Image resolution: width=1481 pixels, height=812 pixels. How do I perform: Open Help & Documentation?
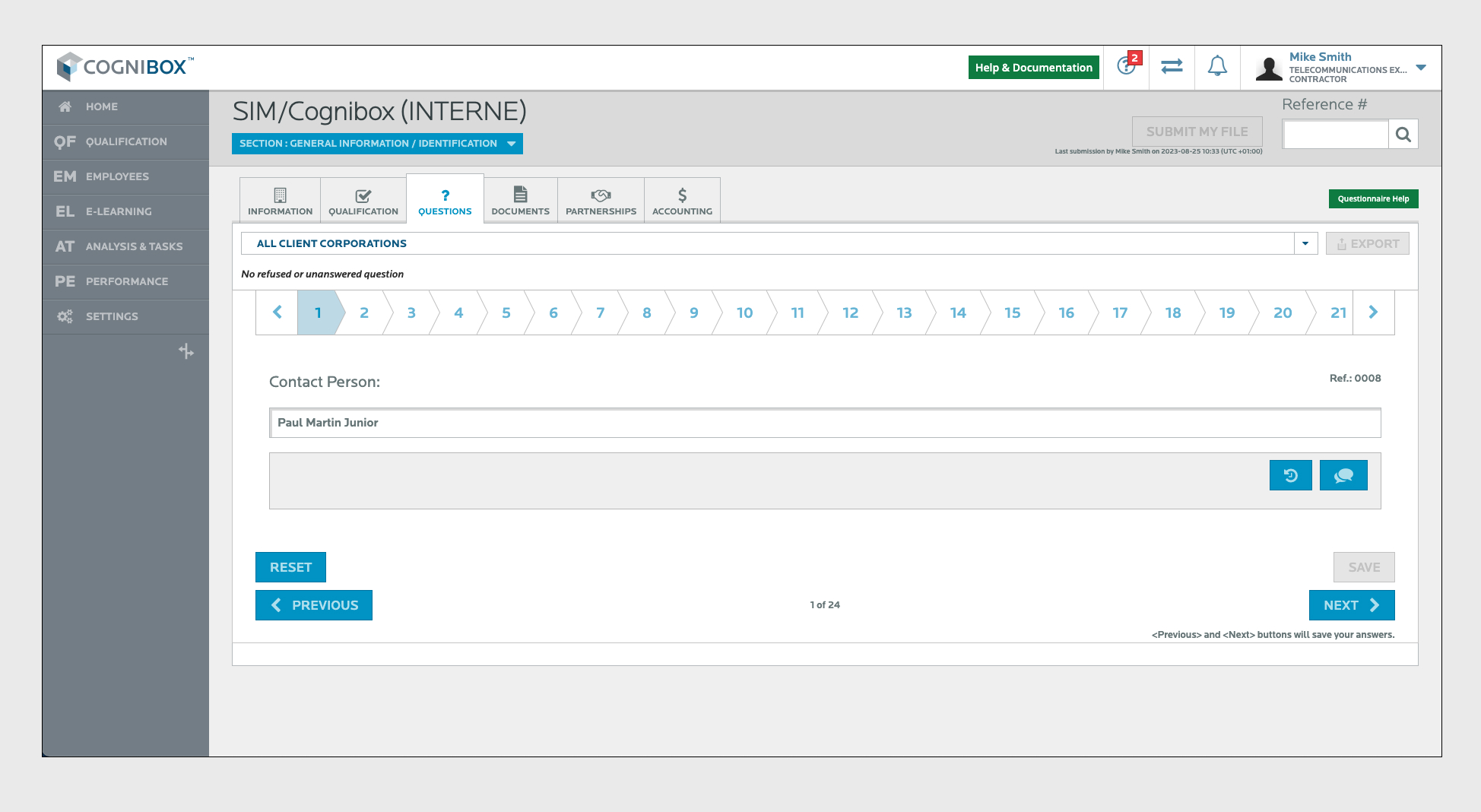[x=1033, y=68]
